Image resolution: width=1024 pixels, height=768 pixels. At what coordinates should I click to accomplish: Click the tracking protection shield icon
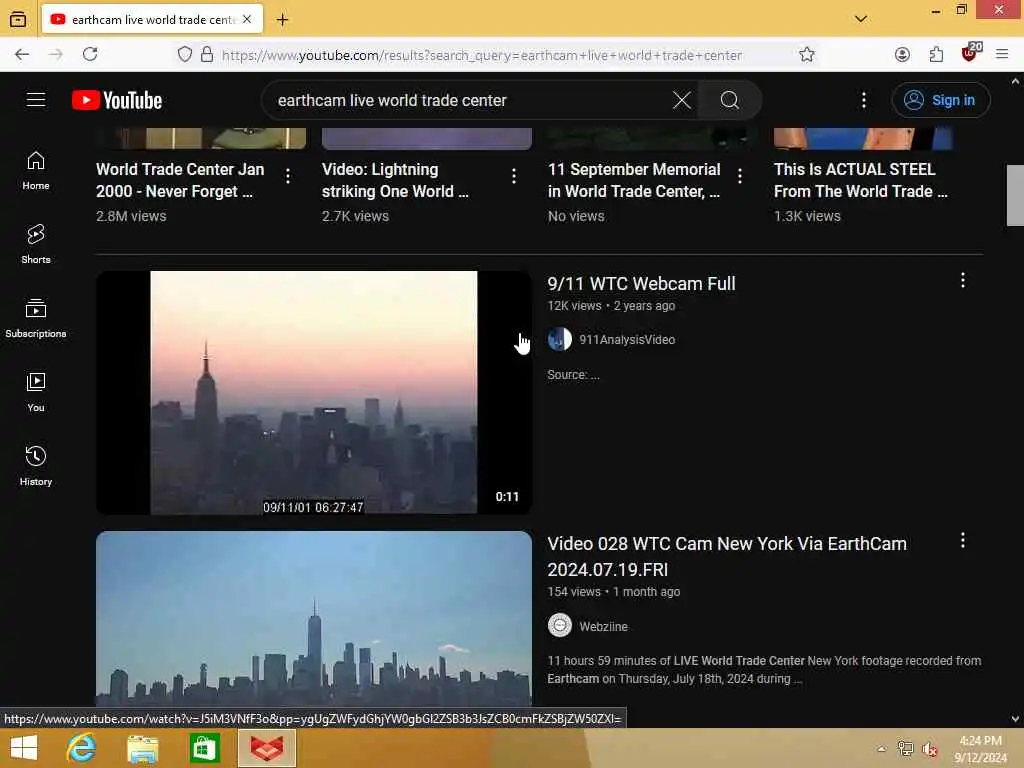tap(185, 54)
